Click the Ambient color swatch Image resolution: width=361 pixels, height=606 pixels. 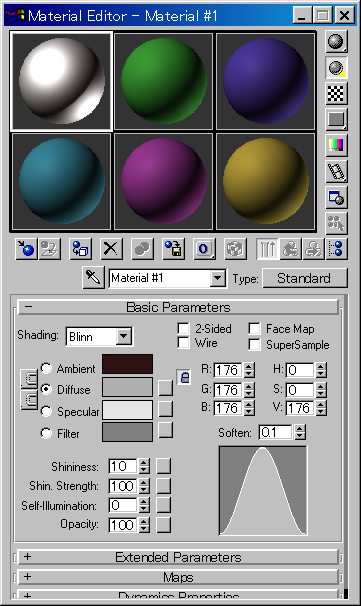(128, 364)
